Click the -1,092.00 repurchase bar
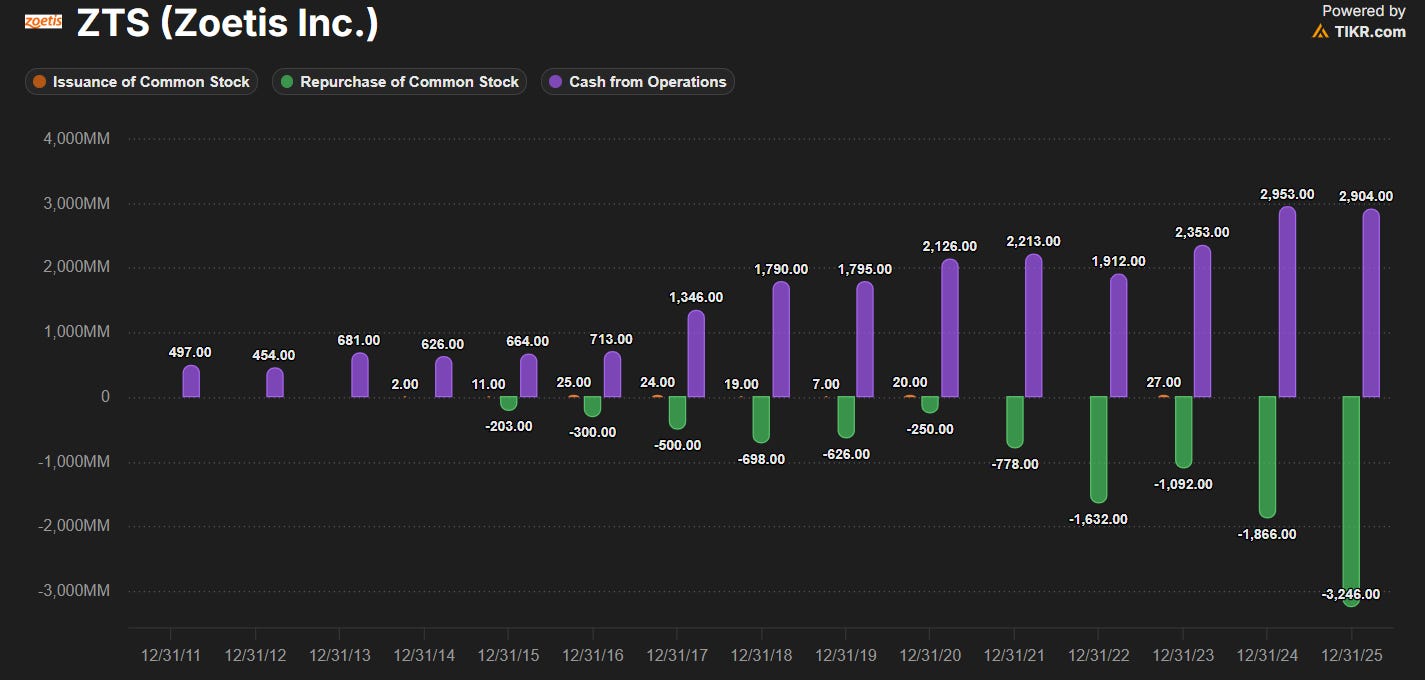 pos(1184,432)
